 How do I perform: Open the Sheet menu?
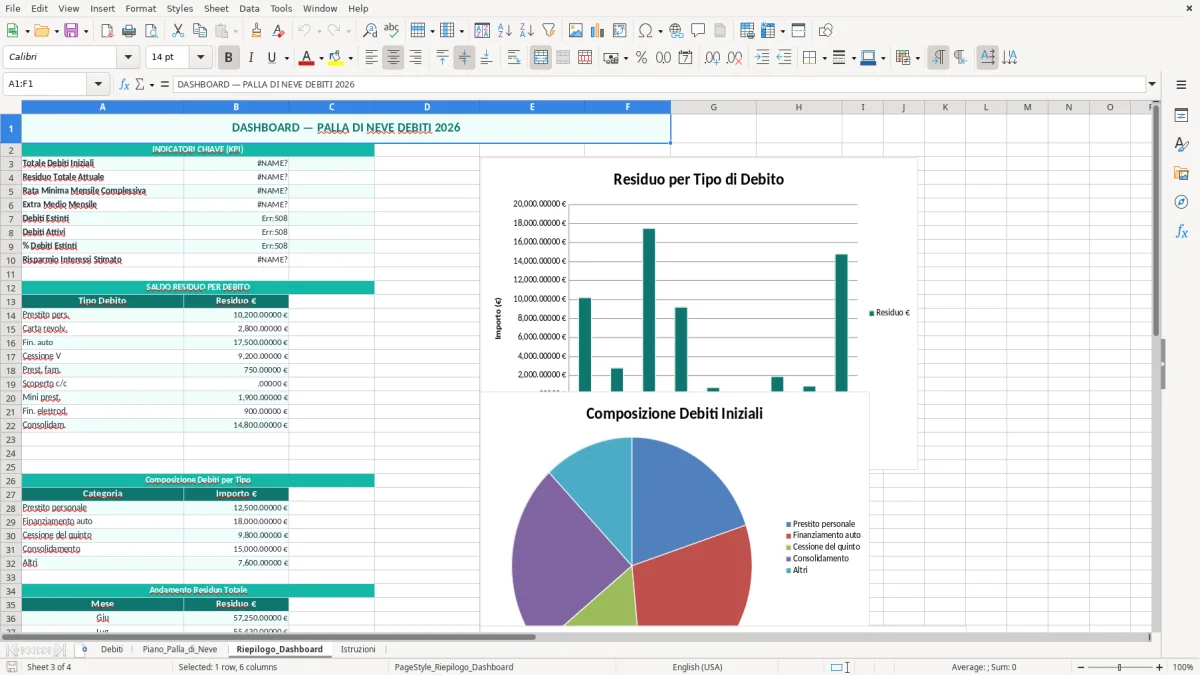point(216,8)
